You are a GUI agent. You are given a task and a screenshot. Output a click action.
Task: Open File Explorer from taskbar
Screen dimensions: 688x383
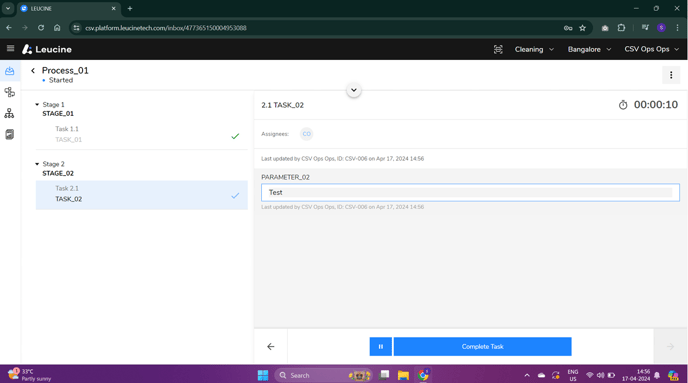coord(403,375)
